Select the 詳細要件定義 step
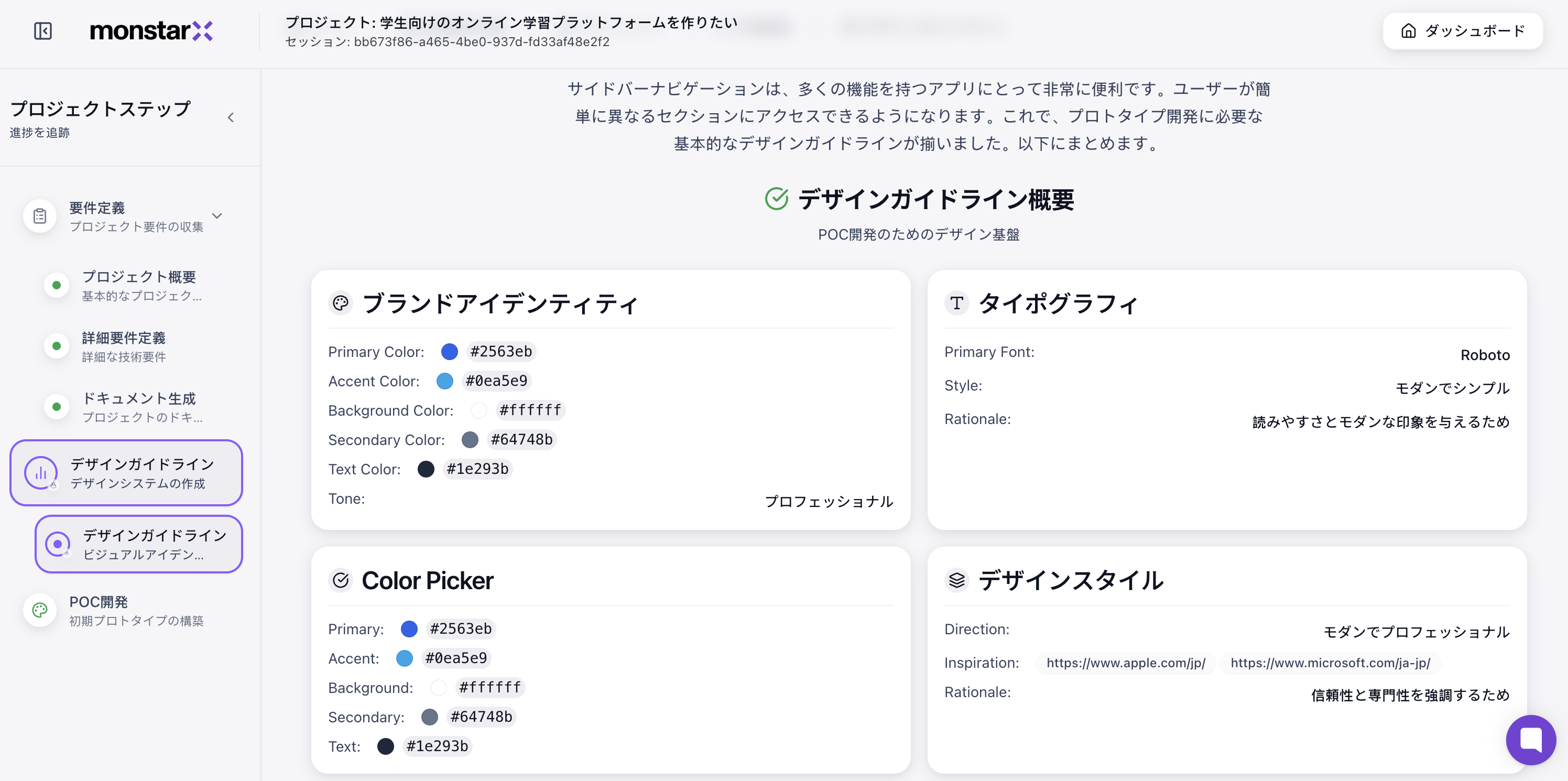 124,346
